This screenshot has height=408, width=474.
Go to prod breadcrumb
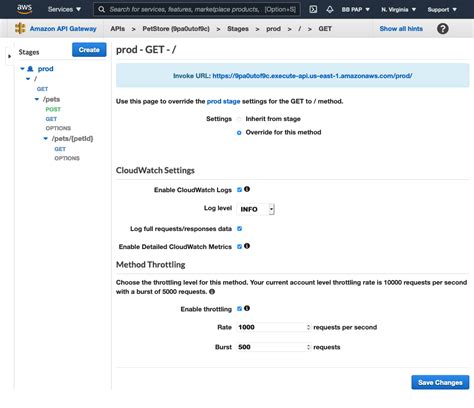click(x=273, y=29)
